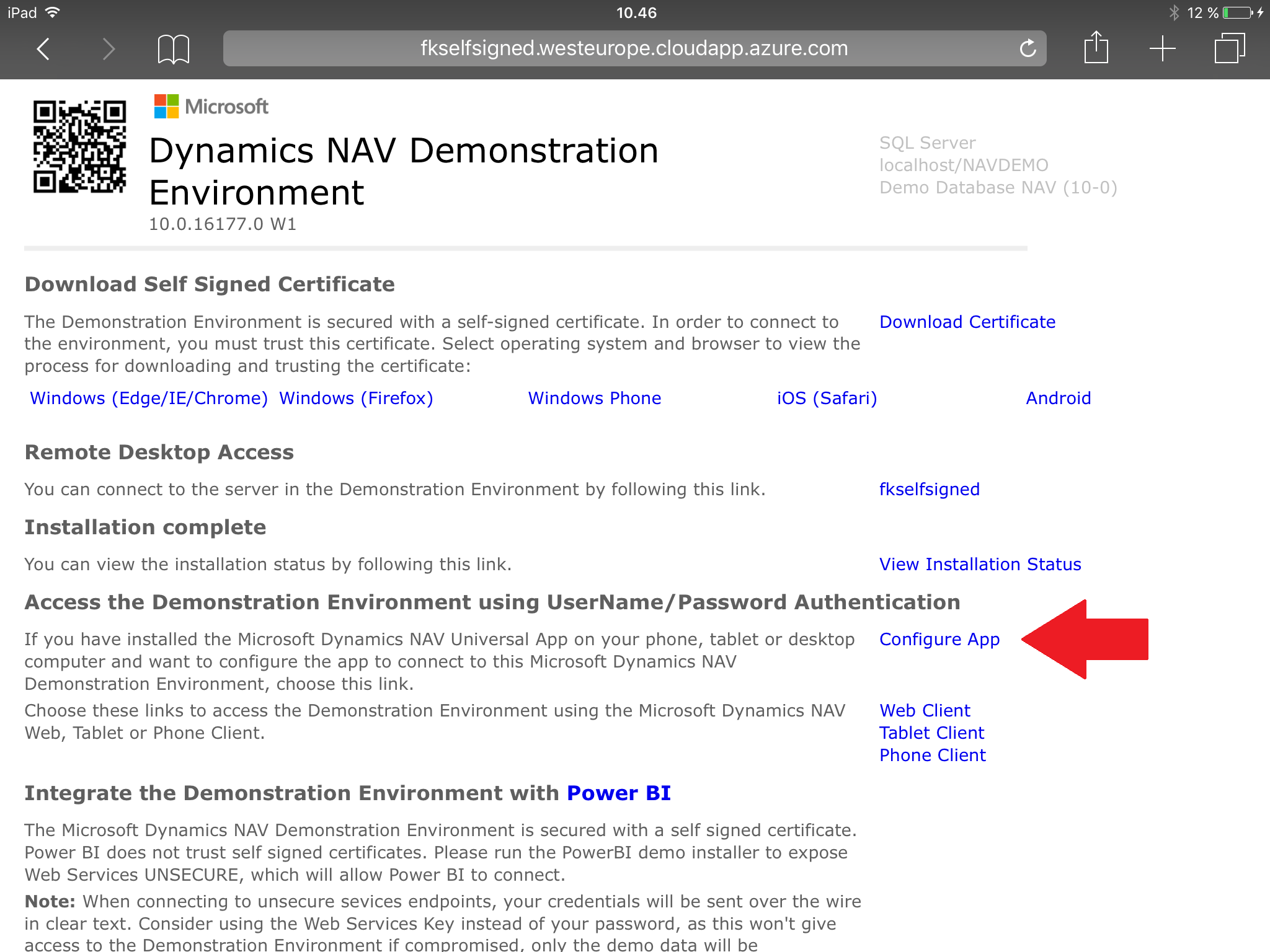This screenshot has height=952, width=1270.
Task: Launch the Tablet Client link
Action: [931, 733]
